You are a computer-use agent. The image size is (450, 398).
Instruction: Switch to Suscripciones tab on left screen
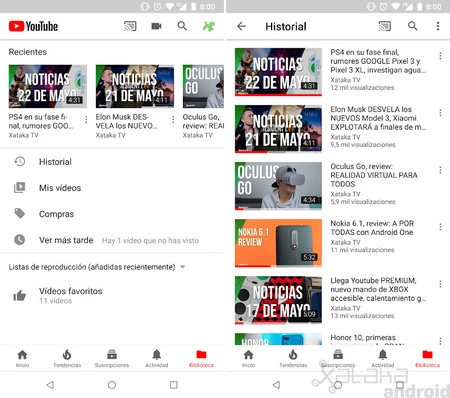(x=112, y=358)
